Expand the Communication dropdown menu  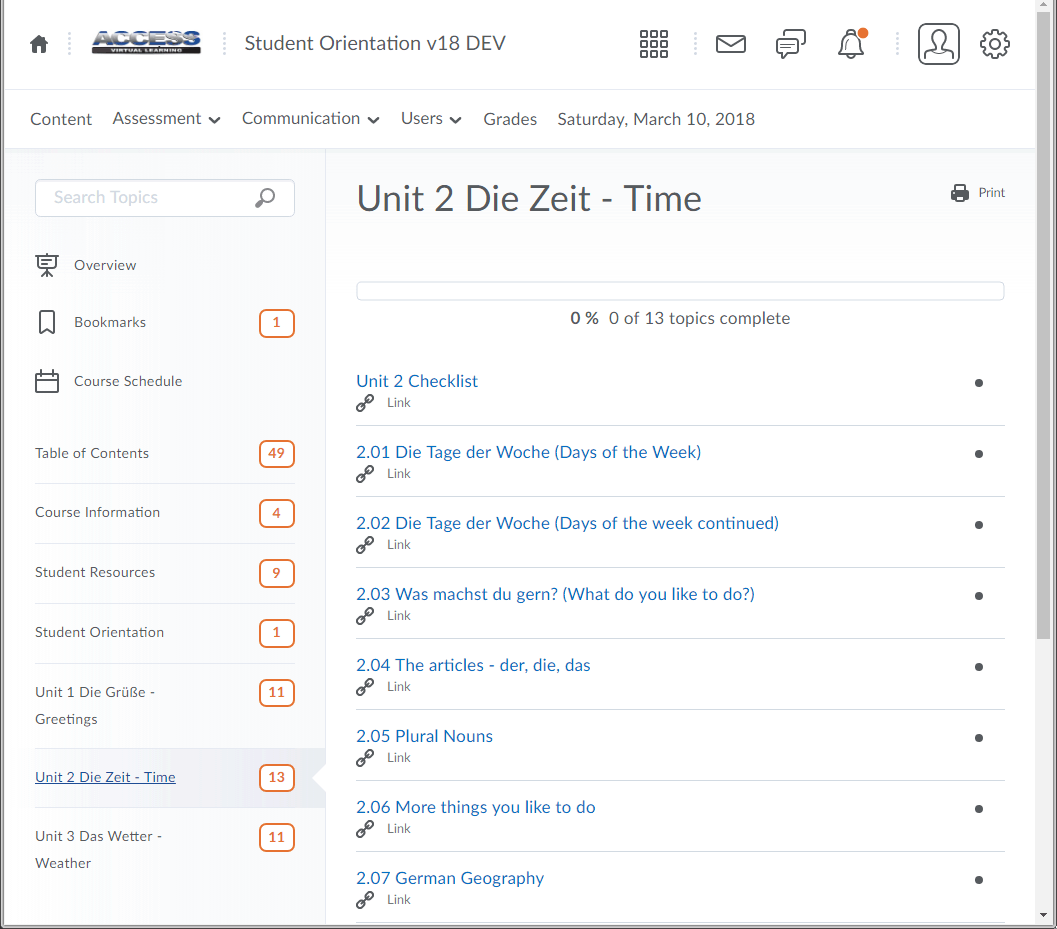coord(310,119)
